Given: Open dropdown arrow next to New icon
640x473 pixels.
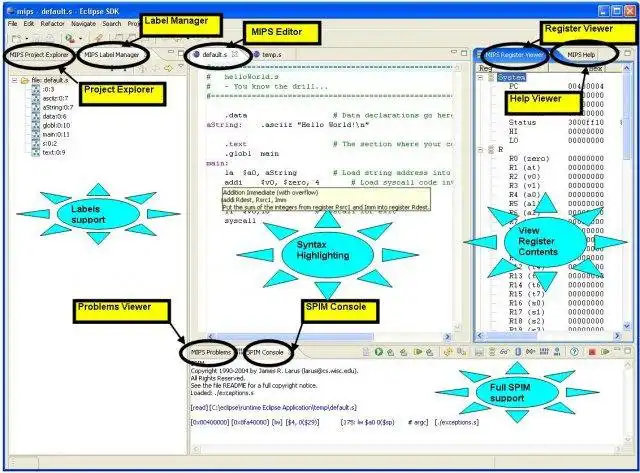Looking at the screenshot, I should click(x=27, y=39).
